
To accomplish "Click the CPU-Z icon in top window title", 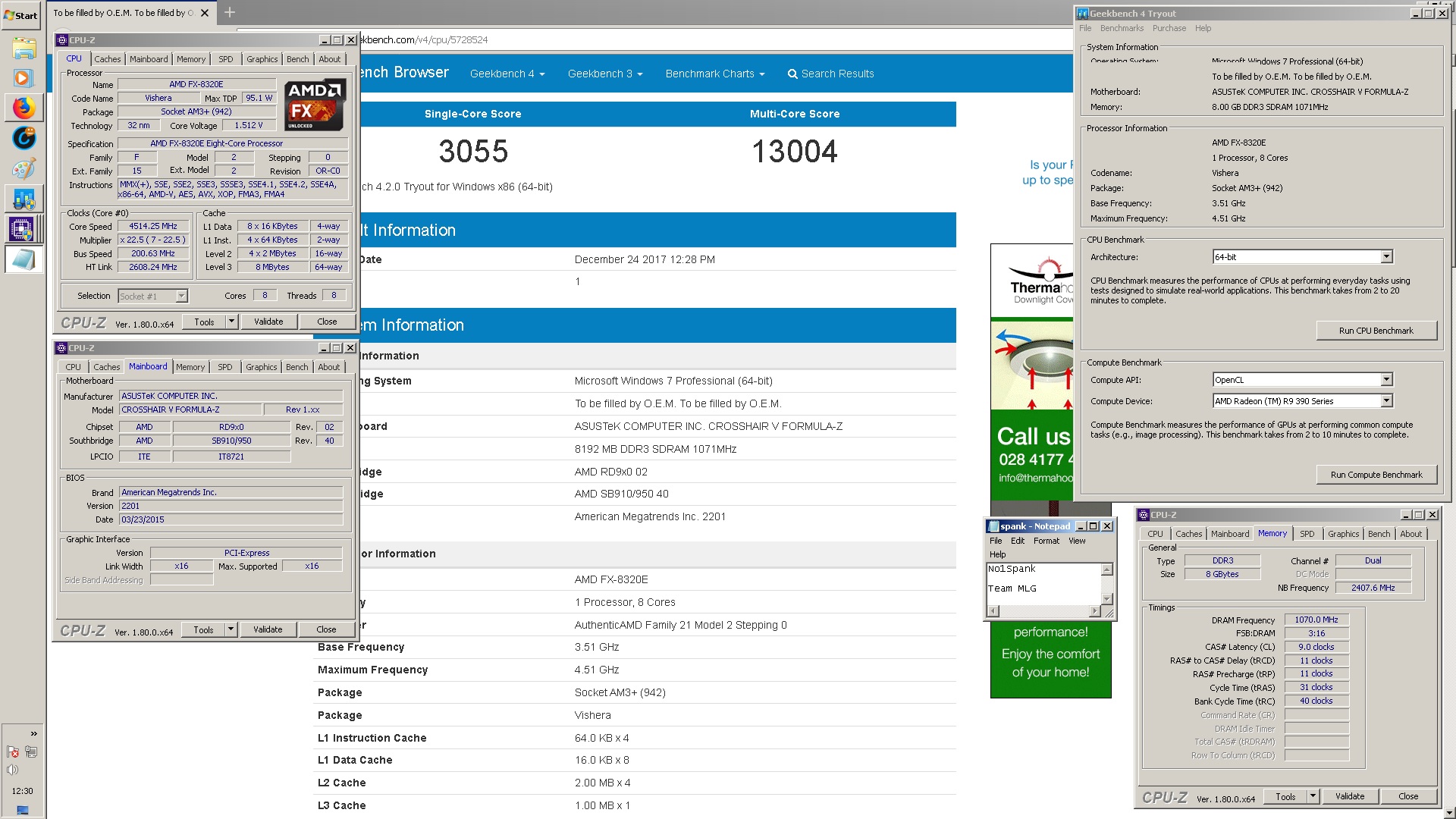I will tap(61, 40).
